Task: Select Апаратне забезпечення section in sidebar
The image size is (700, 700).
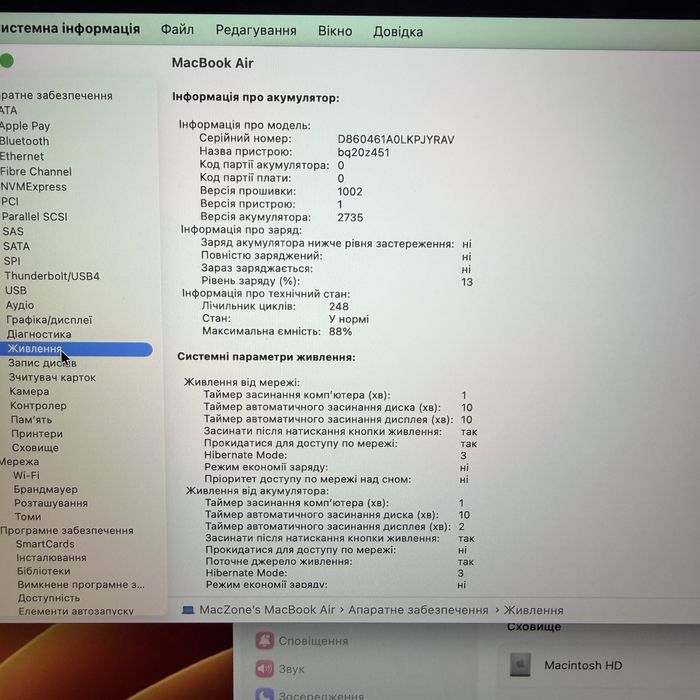Action: click(56, 96)
